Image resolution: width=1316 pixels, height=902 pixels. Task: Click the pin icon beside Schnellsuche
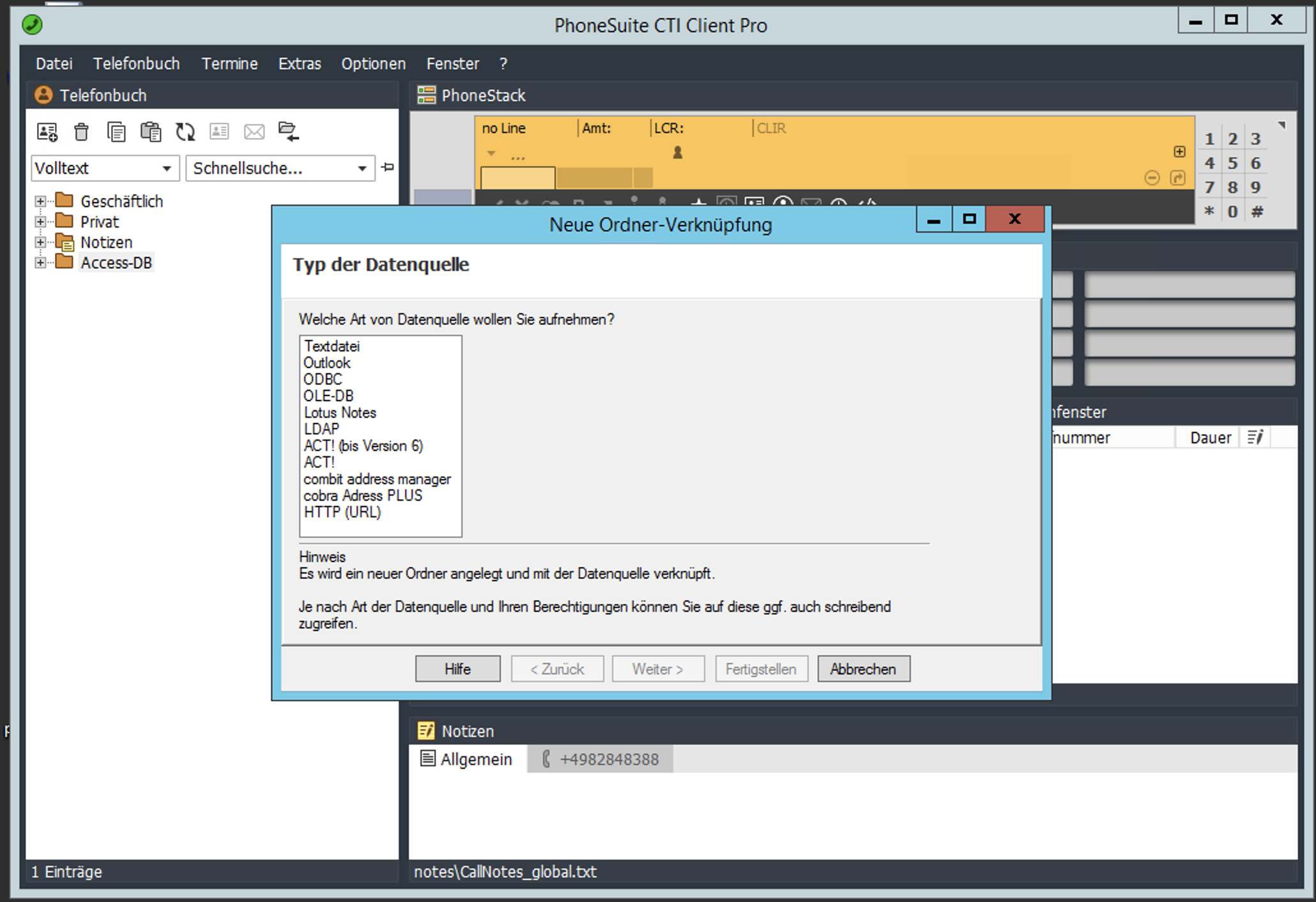[388, 167]
